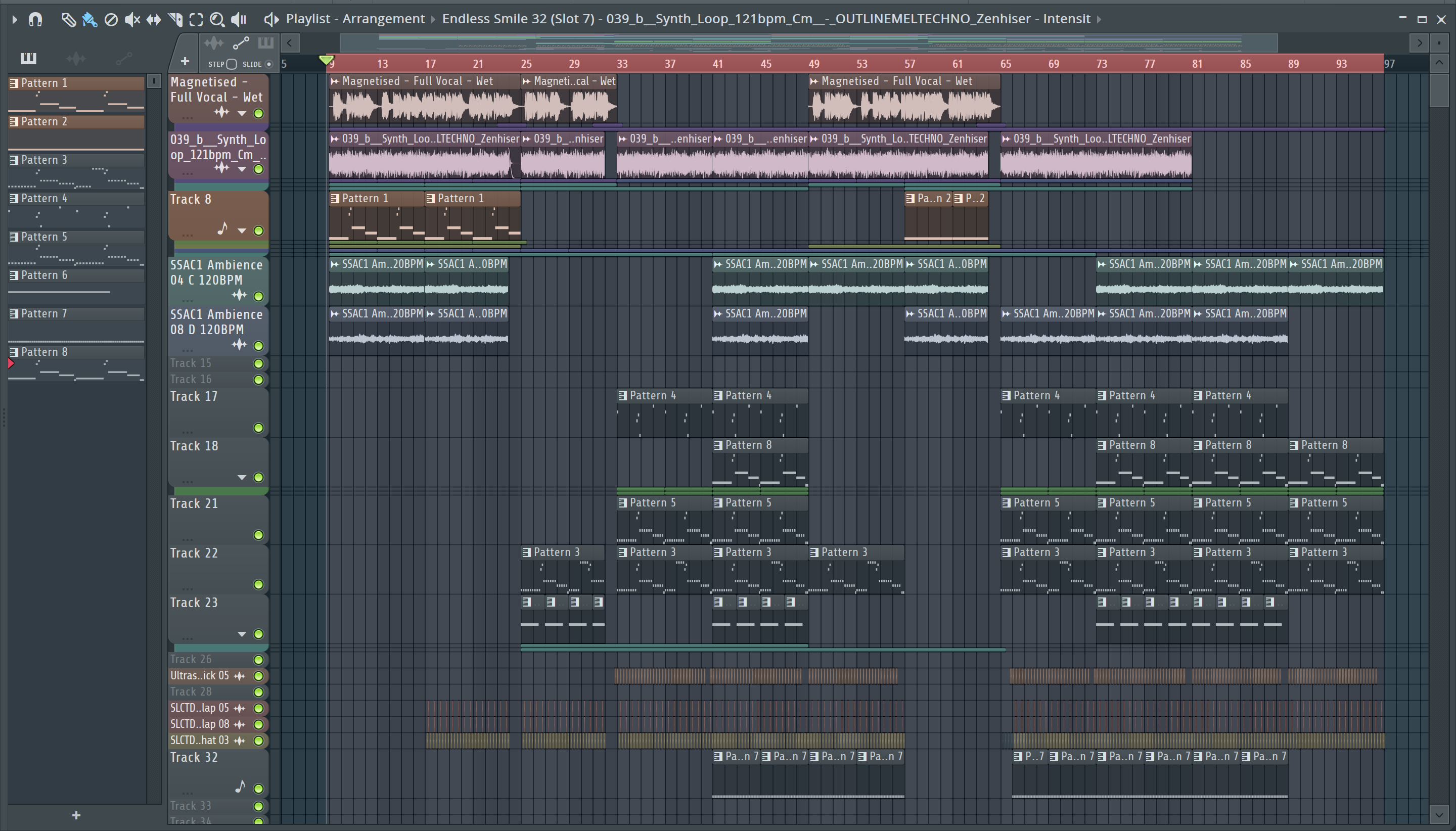Click the Arrangement breadcrumb label

(384, 19)
